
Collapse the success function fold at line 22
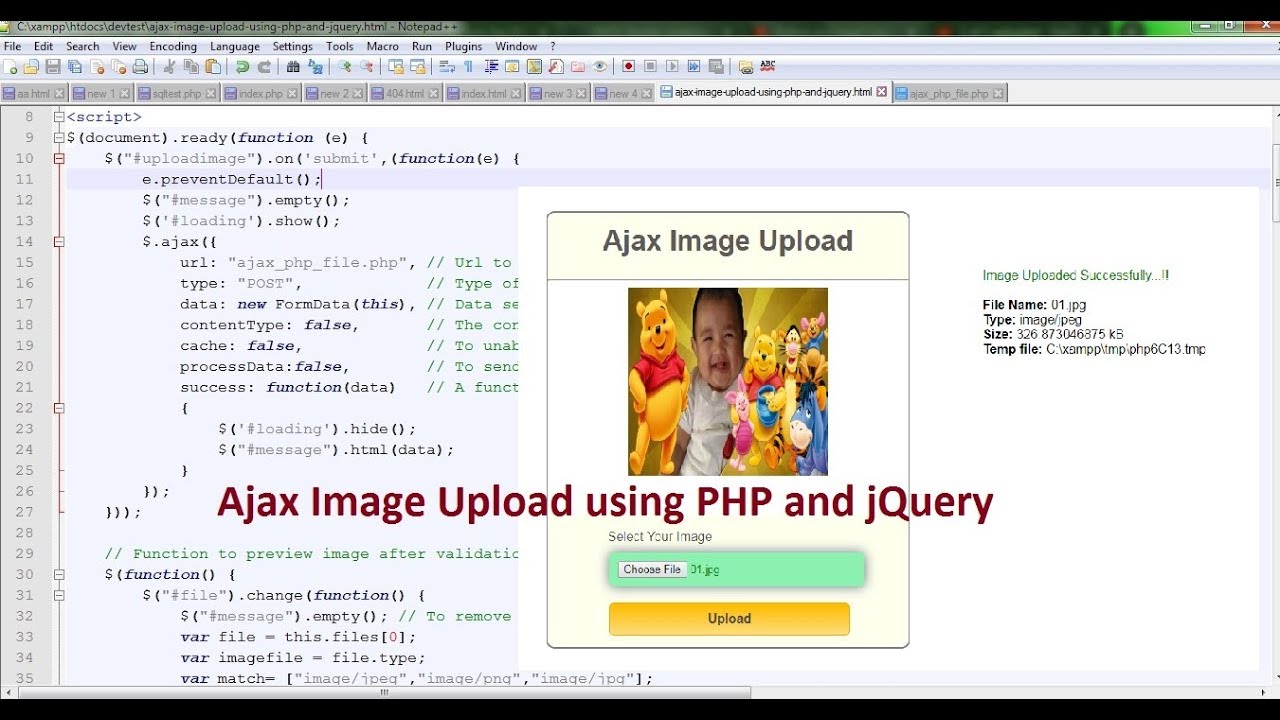click(x=59, y=408)
